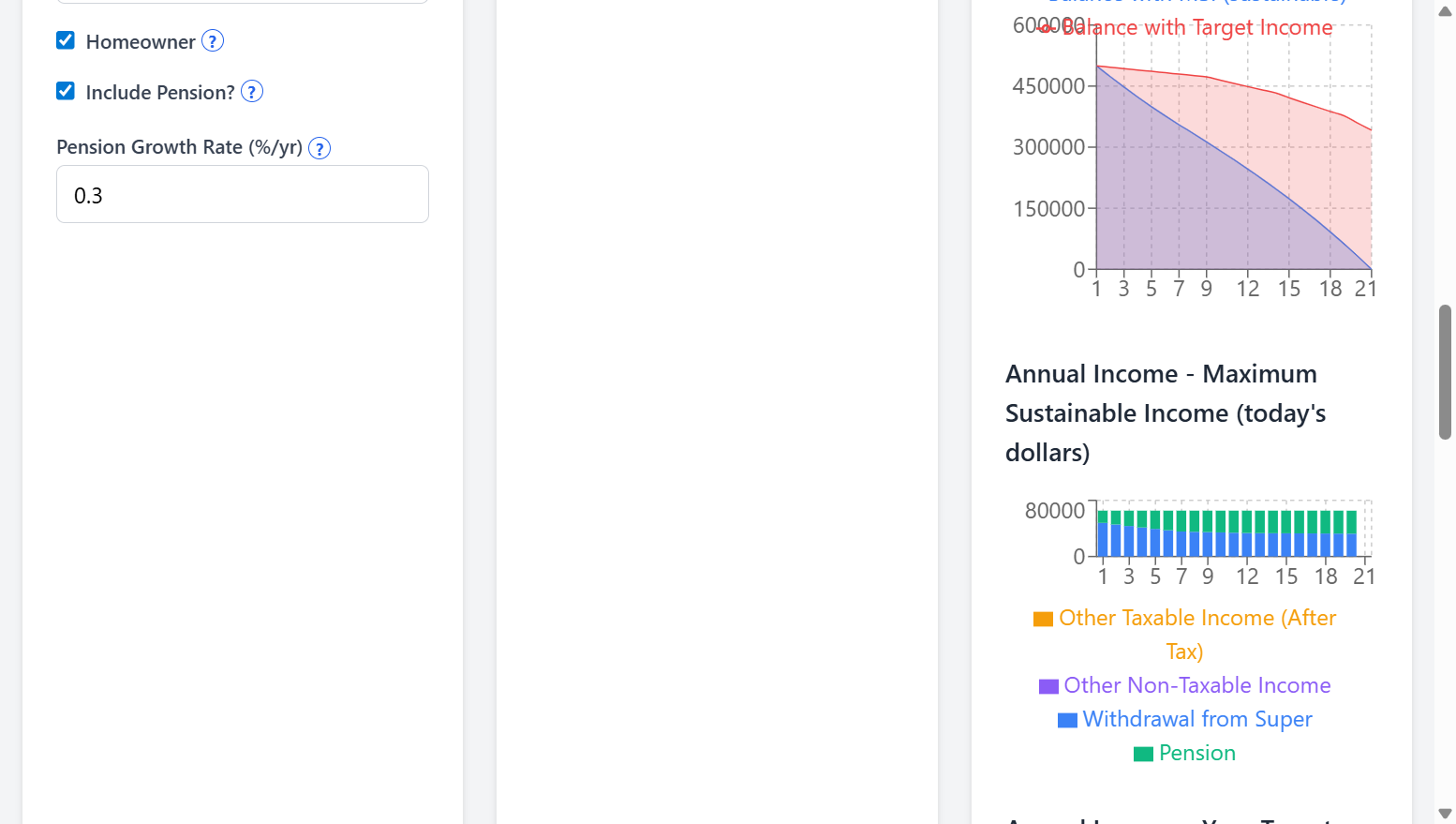
Task: Show help for Pension Growth Rate
Action: click(319, 148)
